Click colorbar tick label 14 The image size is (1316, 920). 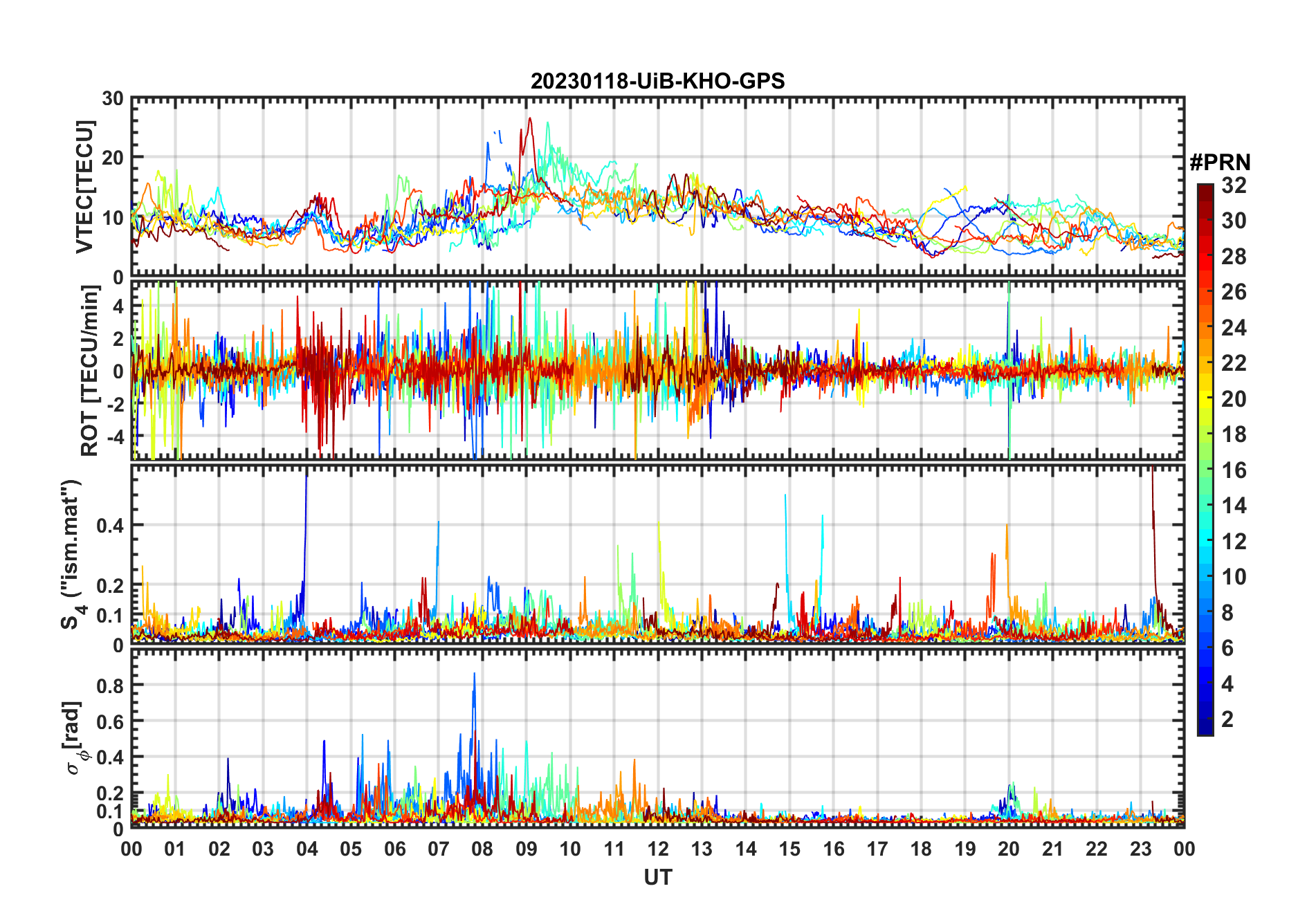[1234, 506]
